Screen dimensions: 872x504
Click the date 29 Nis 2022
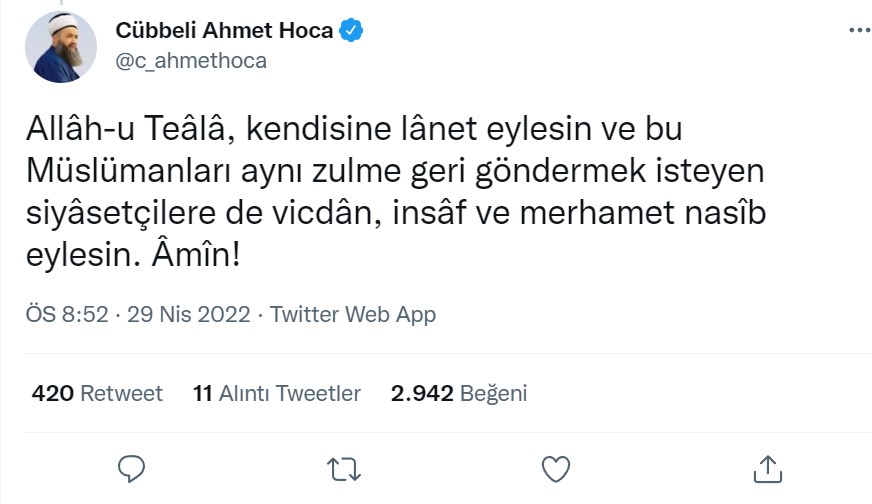tap(187, 314)
